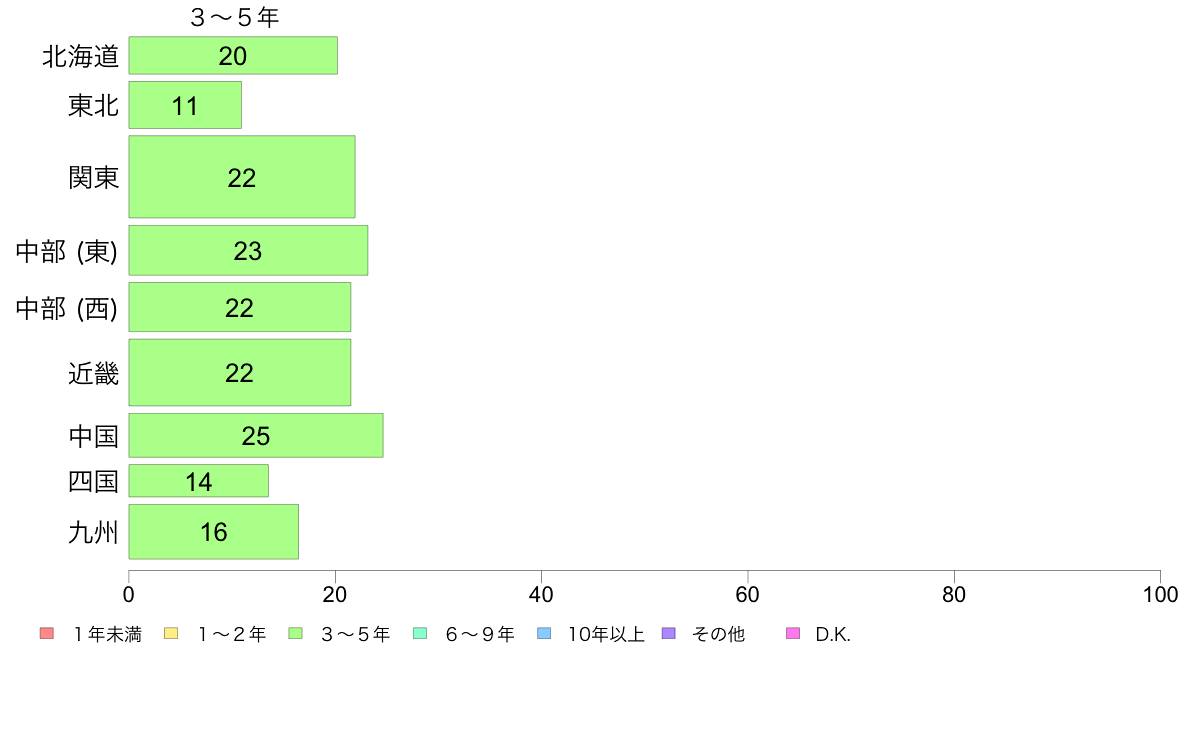Select the 九州 bar showing 16
Viewport: 1188px width, 736px height.
coord(214,531)
